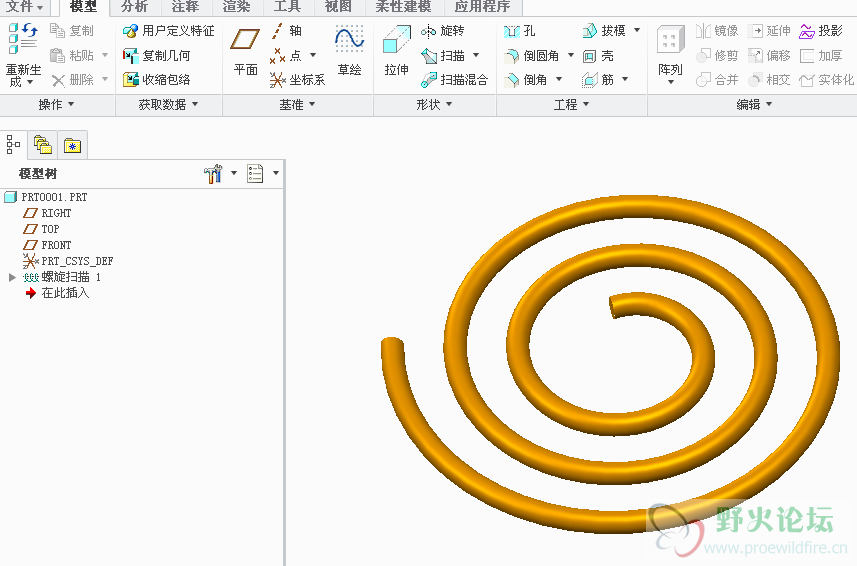Switch to the 渲染 ribbon tab
The width and height of the screenshot is (857, 566).
point(237,7)
